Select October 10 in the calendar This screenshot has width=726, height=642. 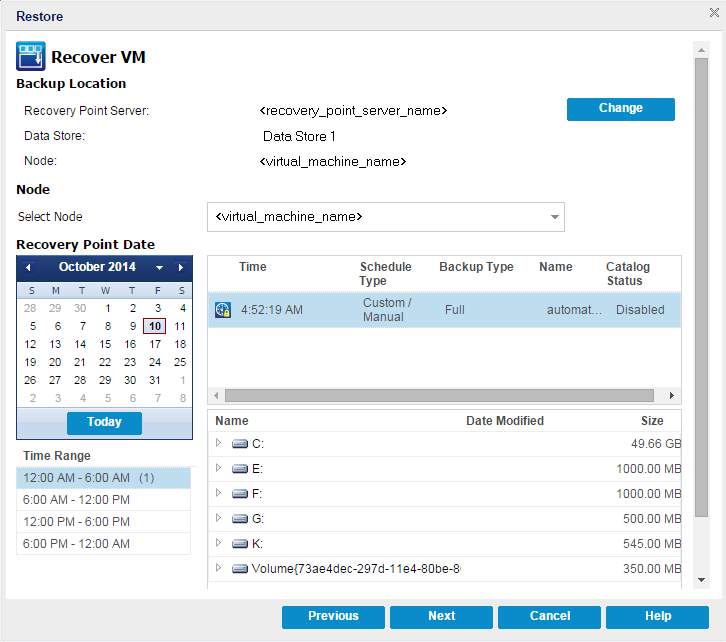click(x=155, y=326)
